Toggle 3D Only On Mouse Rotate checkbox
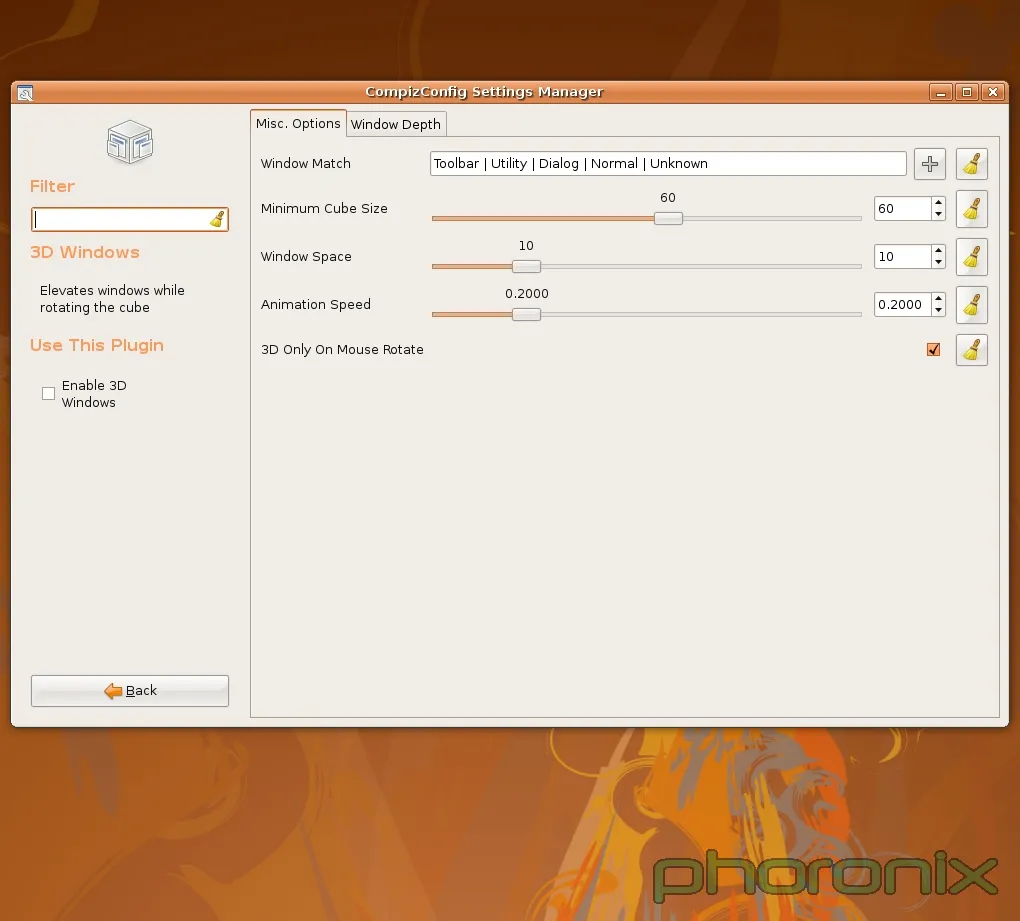This screenshot has width=1020, height=921. click(933, 350)
